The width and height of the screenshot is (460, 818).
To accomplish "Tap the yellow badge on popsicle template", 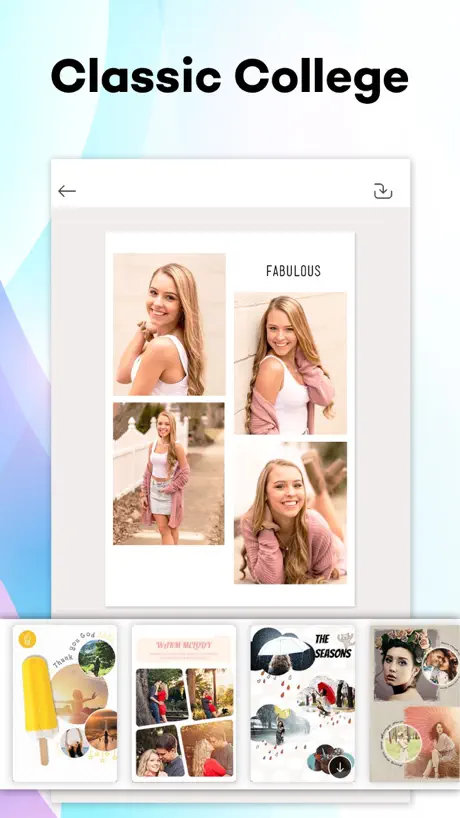I will tap(27, 639).
